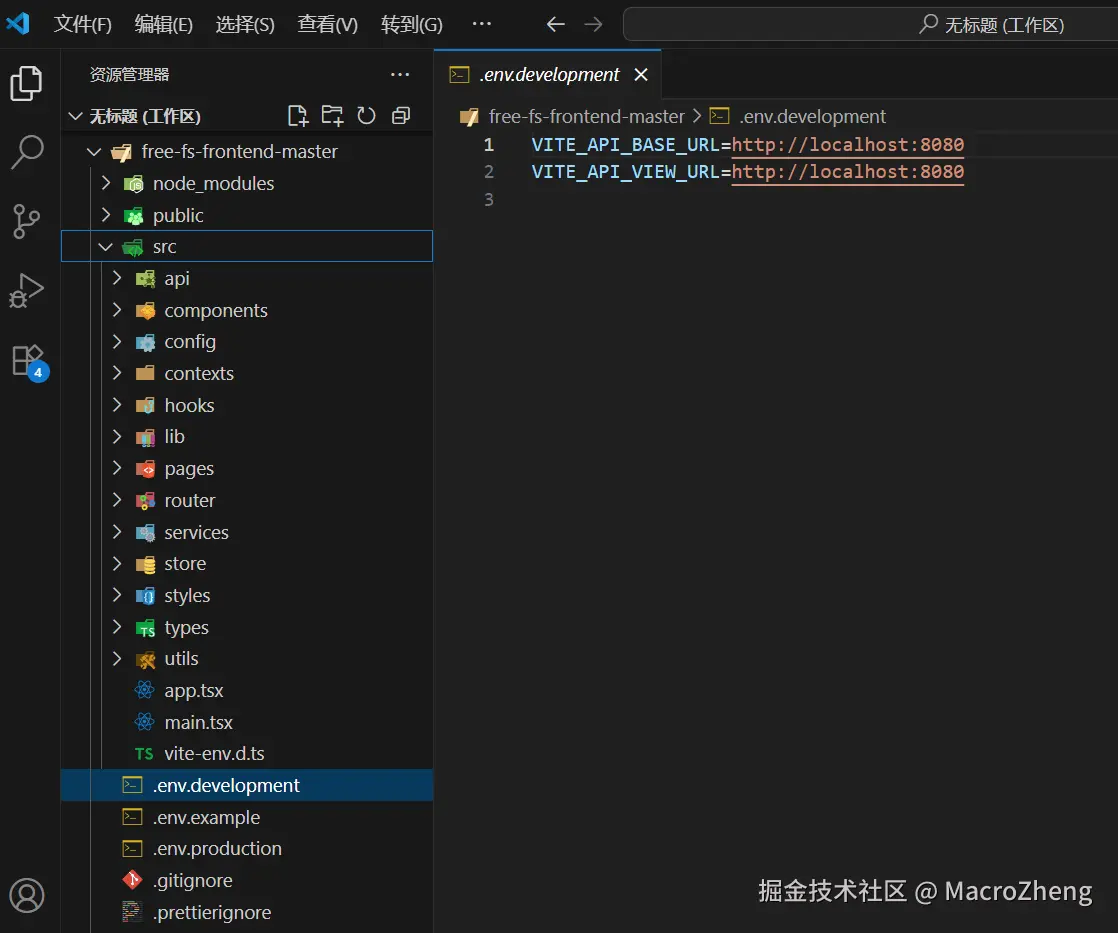Close the .env.development editor tab
This screenshot has height=933, width=1118.
tap(641, 75)
